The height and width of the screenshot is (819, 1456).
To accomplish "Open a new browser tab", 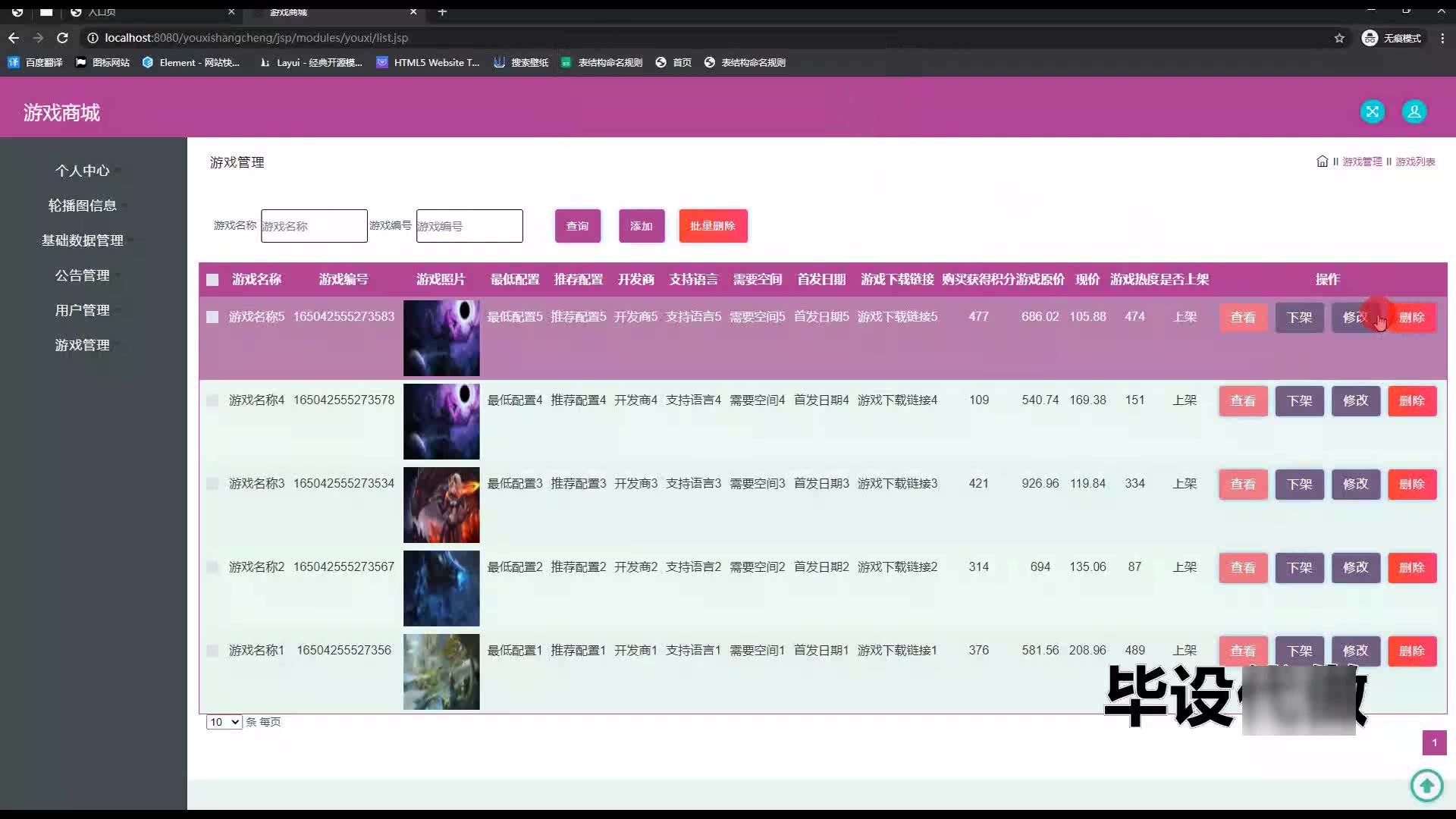I will click(442, 11).
